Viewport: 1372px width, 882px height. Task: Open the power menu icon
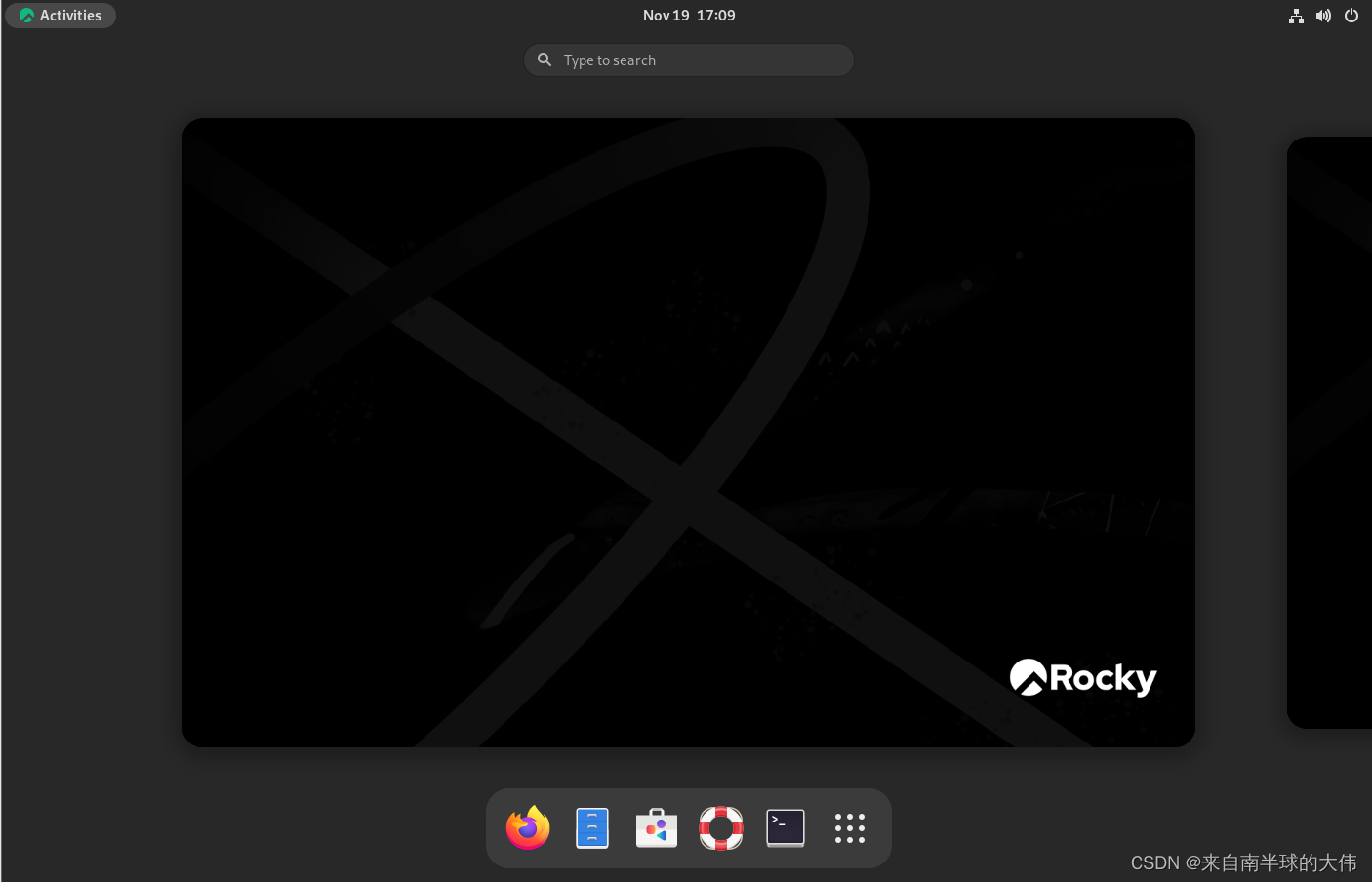[x=1352, y=16]
